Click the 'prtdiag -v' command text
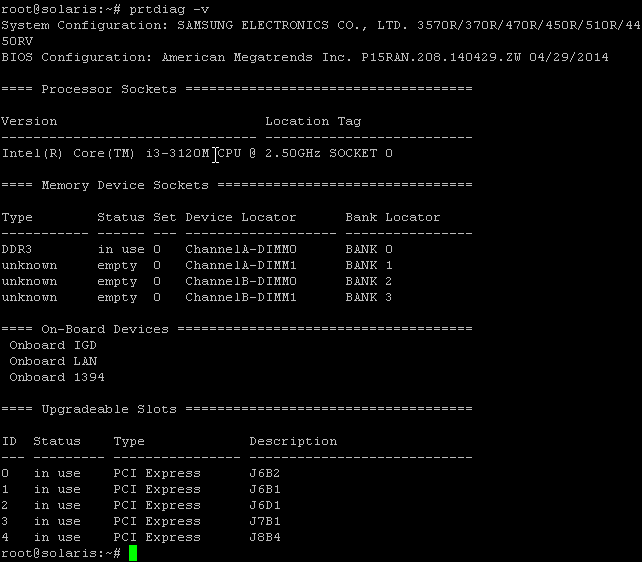The width and height of the screenshot is (642, 562). coord(169,10)
